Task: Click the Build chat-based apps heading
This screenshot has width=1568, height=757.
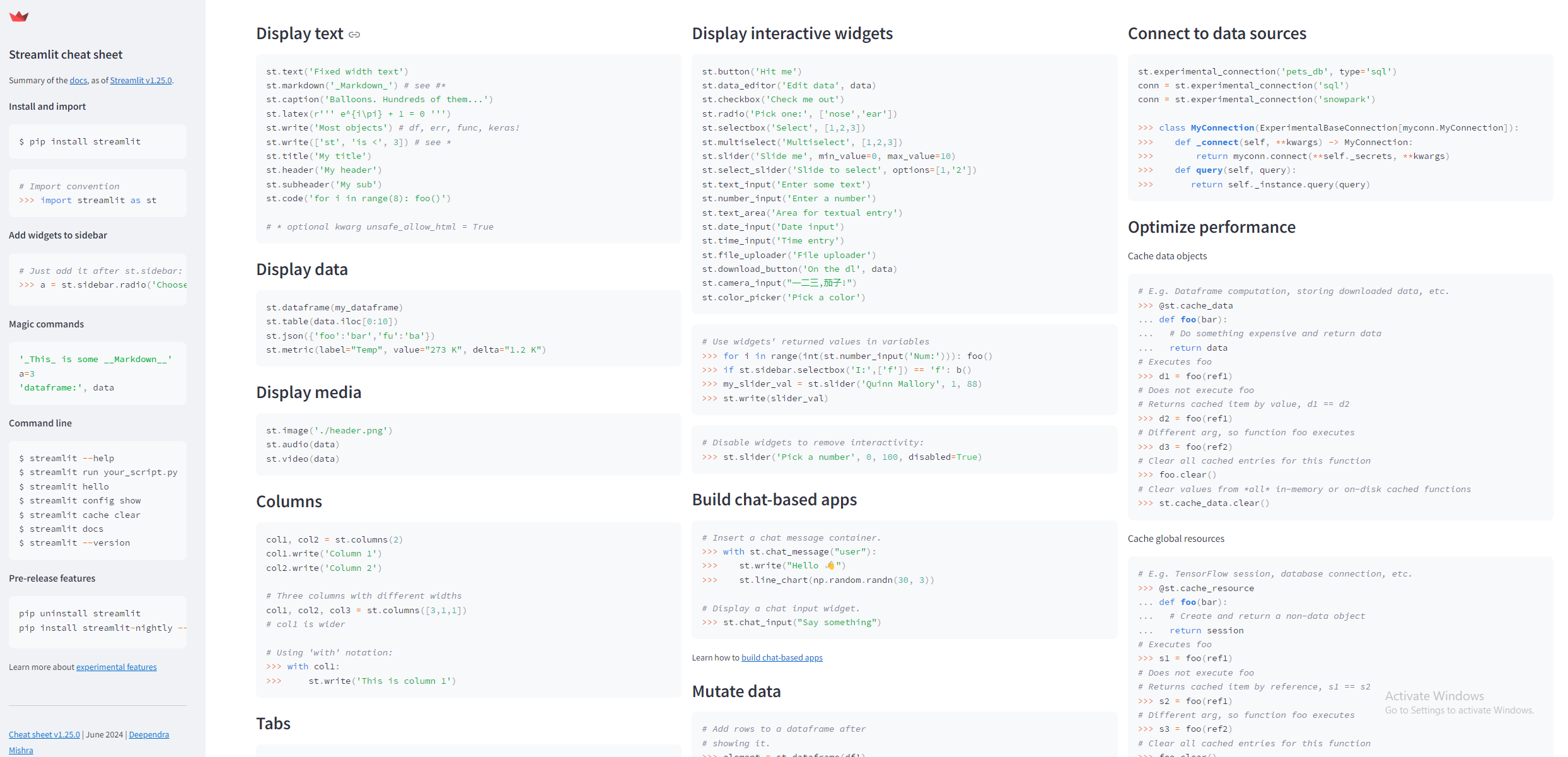Action: pos(774,500)
